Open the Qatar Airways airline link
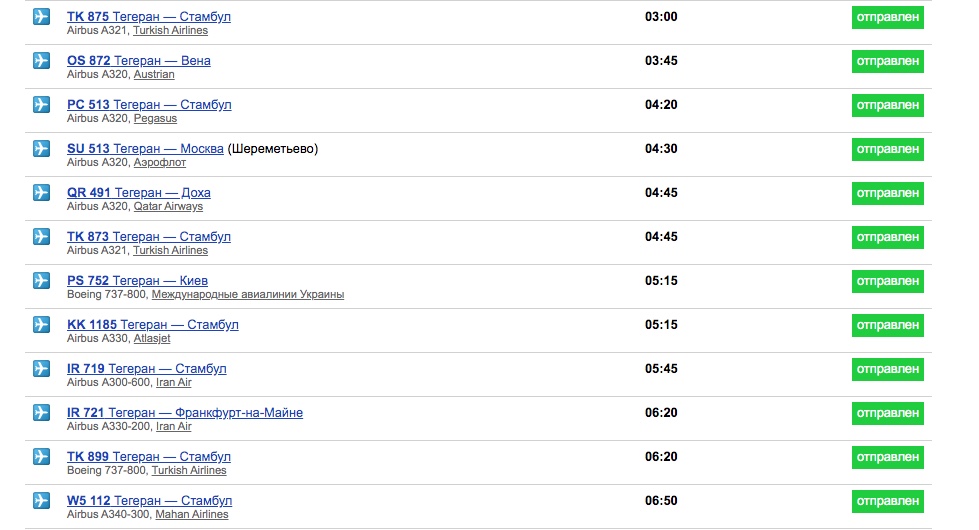979x530 pixels. (x=168, y=207)
